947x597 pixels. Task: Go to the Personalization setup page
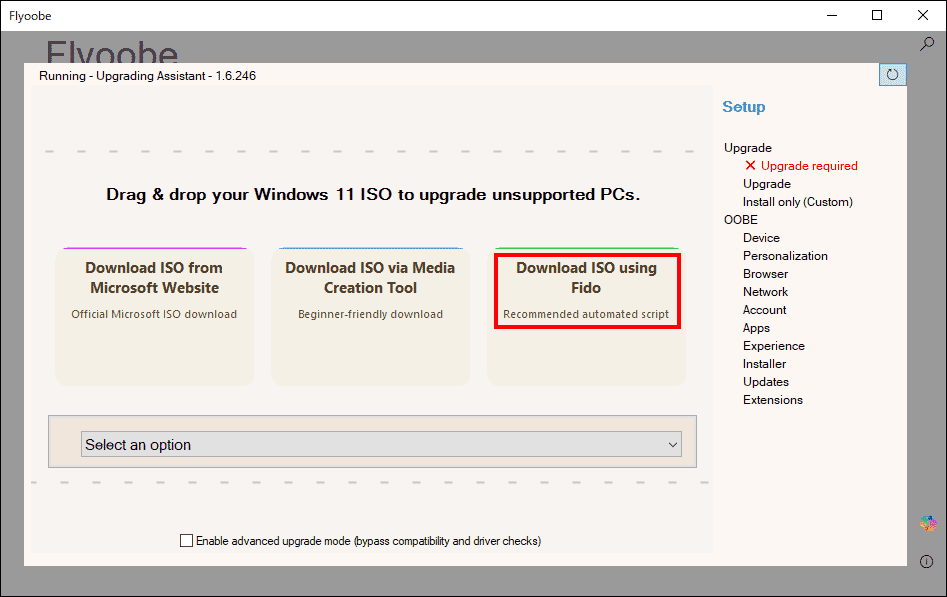[x=785, y=256]
